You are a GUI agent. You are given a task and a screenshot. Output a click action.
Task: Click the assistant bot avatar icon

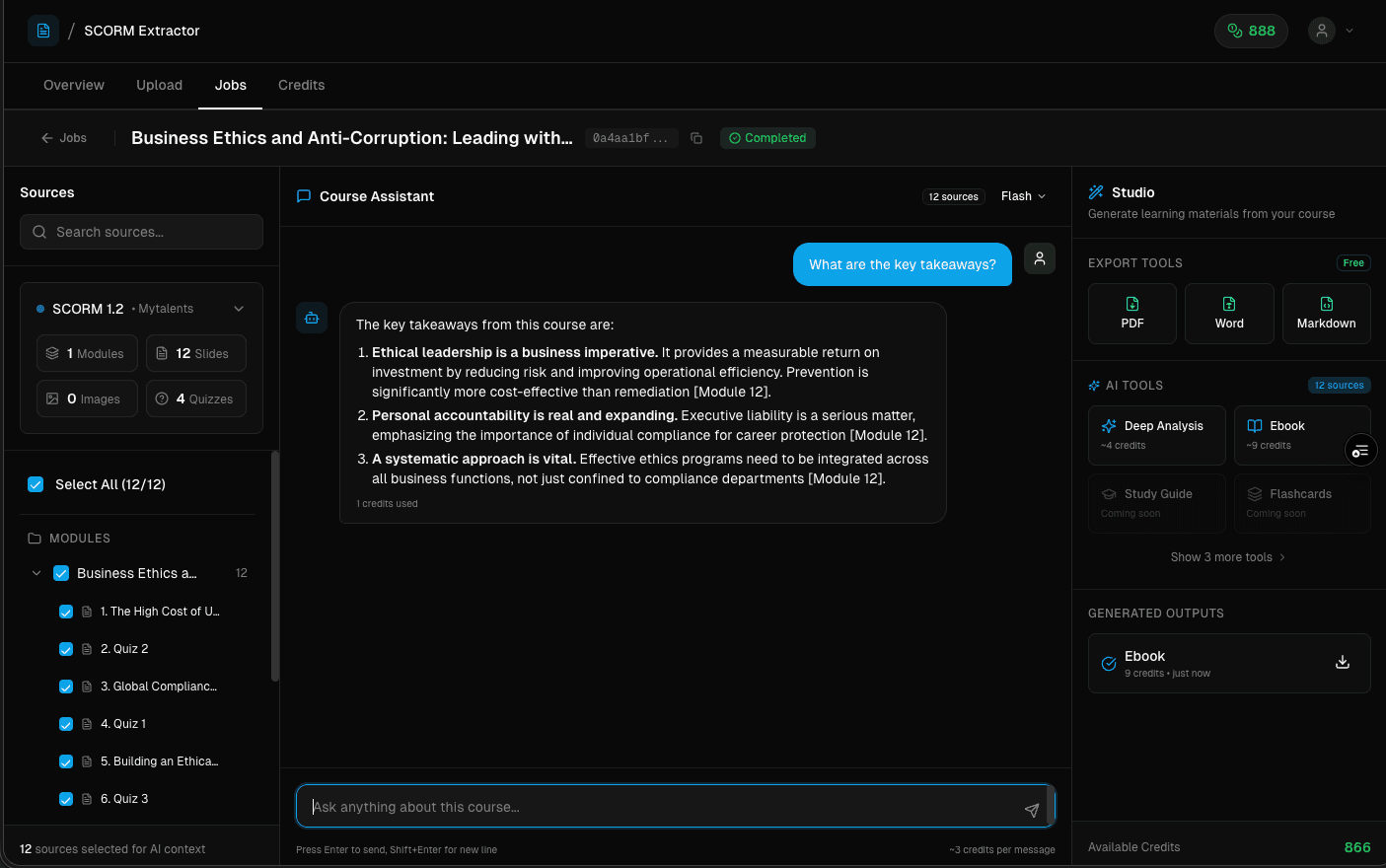(x=312, y=318)
